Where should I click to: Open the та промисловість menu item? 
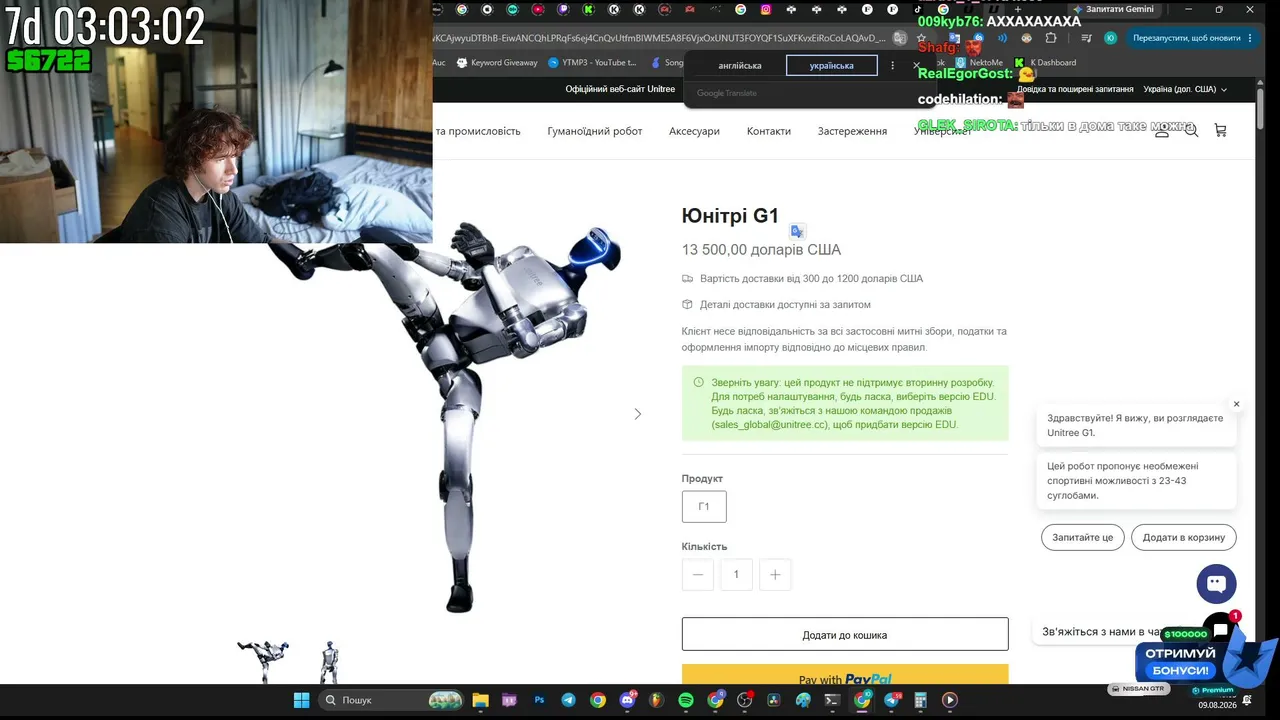pyautogui.click(x=478, y=131)
